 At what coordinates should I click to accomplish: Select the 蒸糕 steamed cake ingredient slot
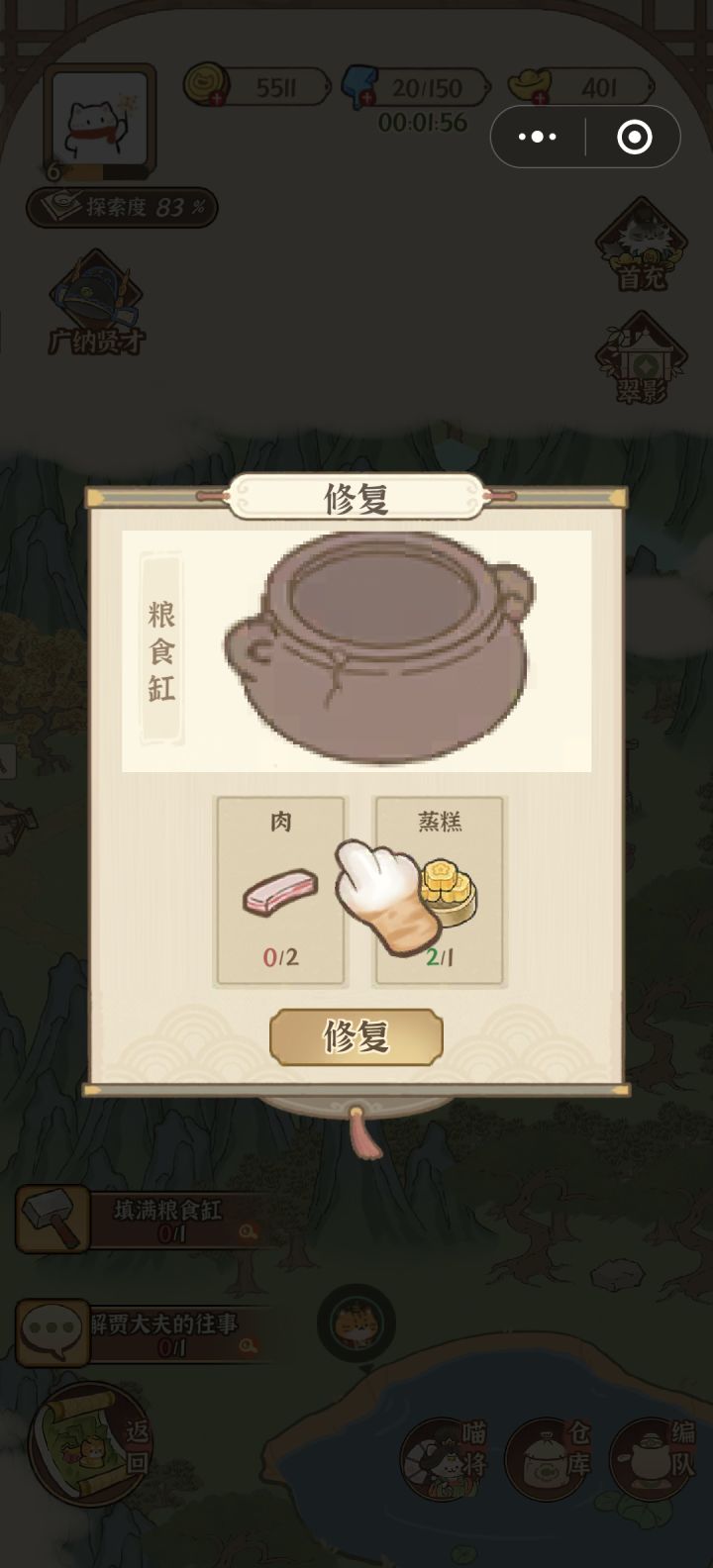[x=439, y=891]
